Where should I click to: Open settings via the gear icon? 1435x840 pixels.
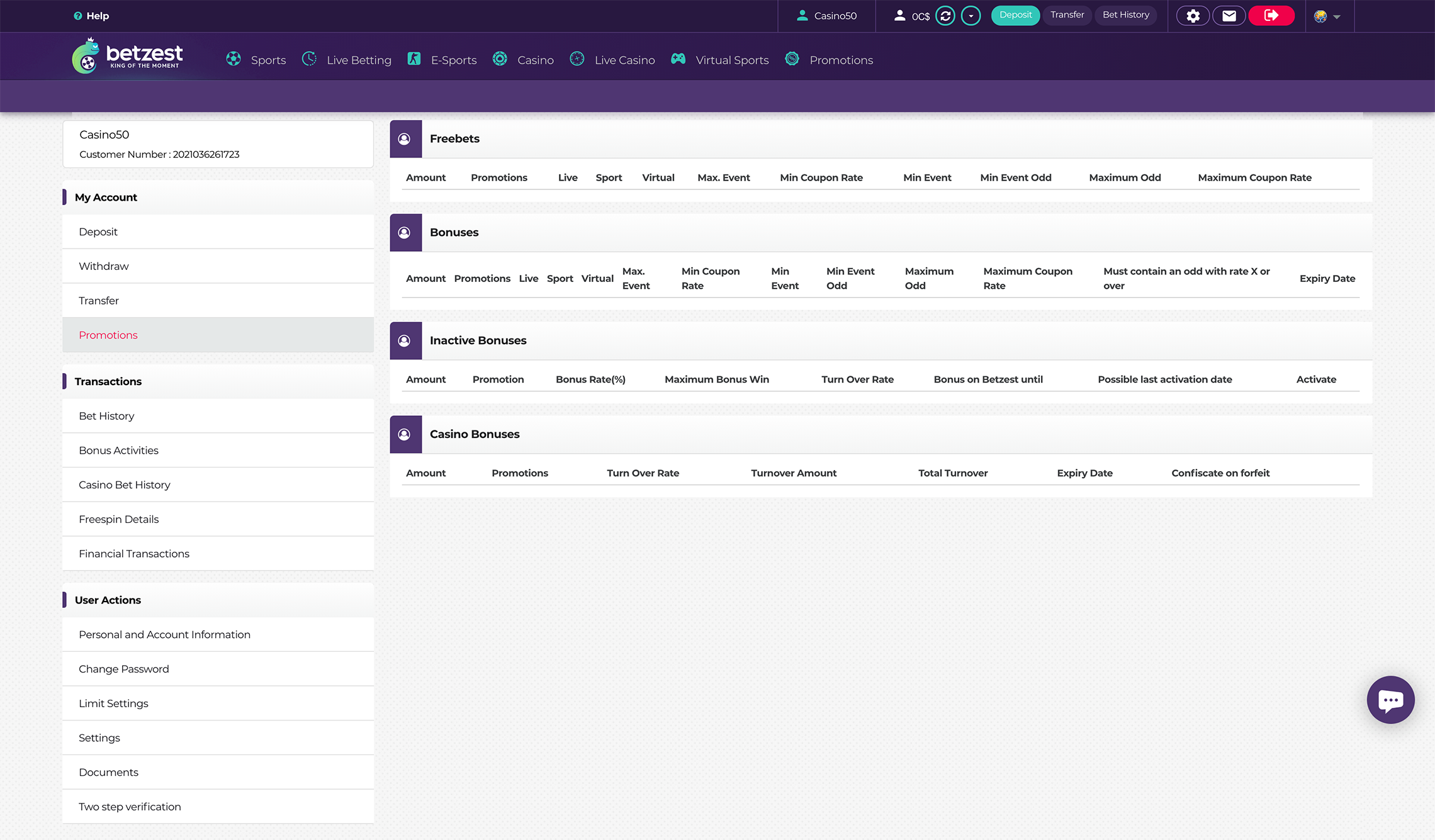point(1193,16)
